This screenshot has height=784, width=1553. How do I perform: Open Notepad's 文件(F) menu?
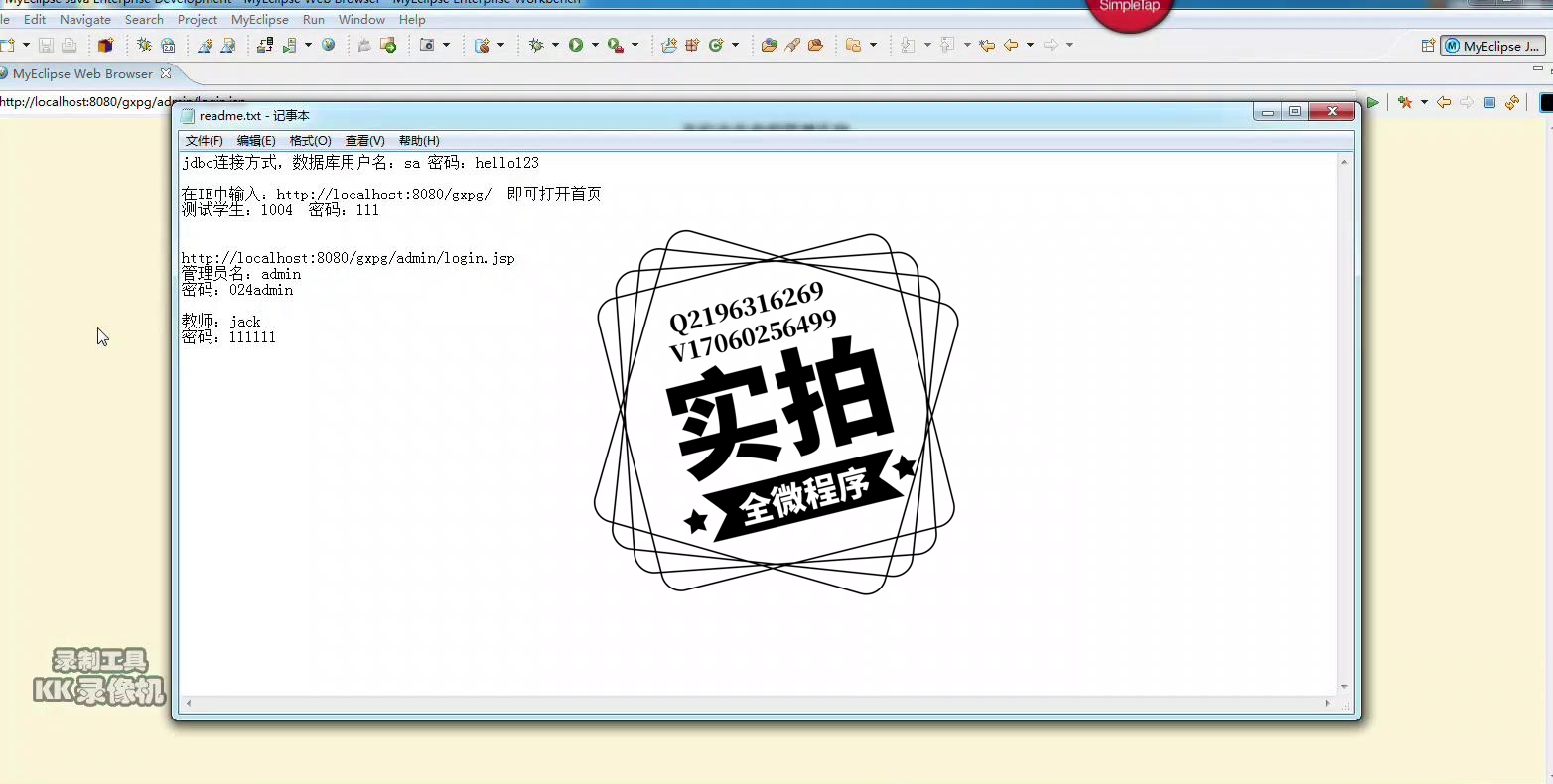click(205, 141)
